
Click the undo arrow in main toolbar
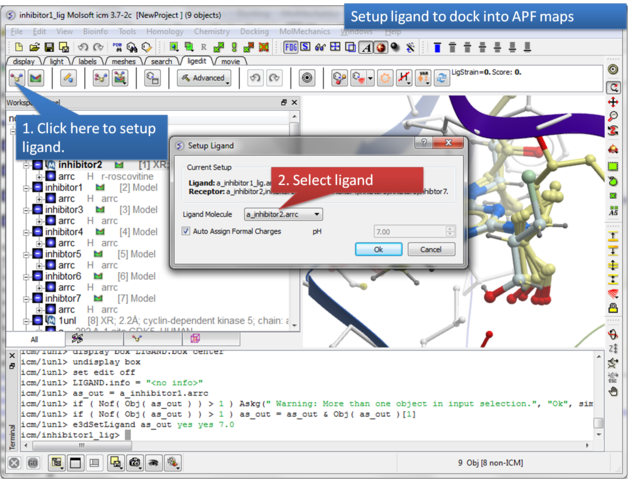83,47
